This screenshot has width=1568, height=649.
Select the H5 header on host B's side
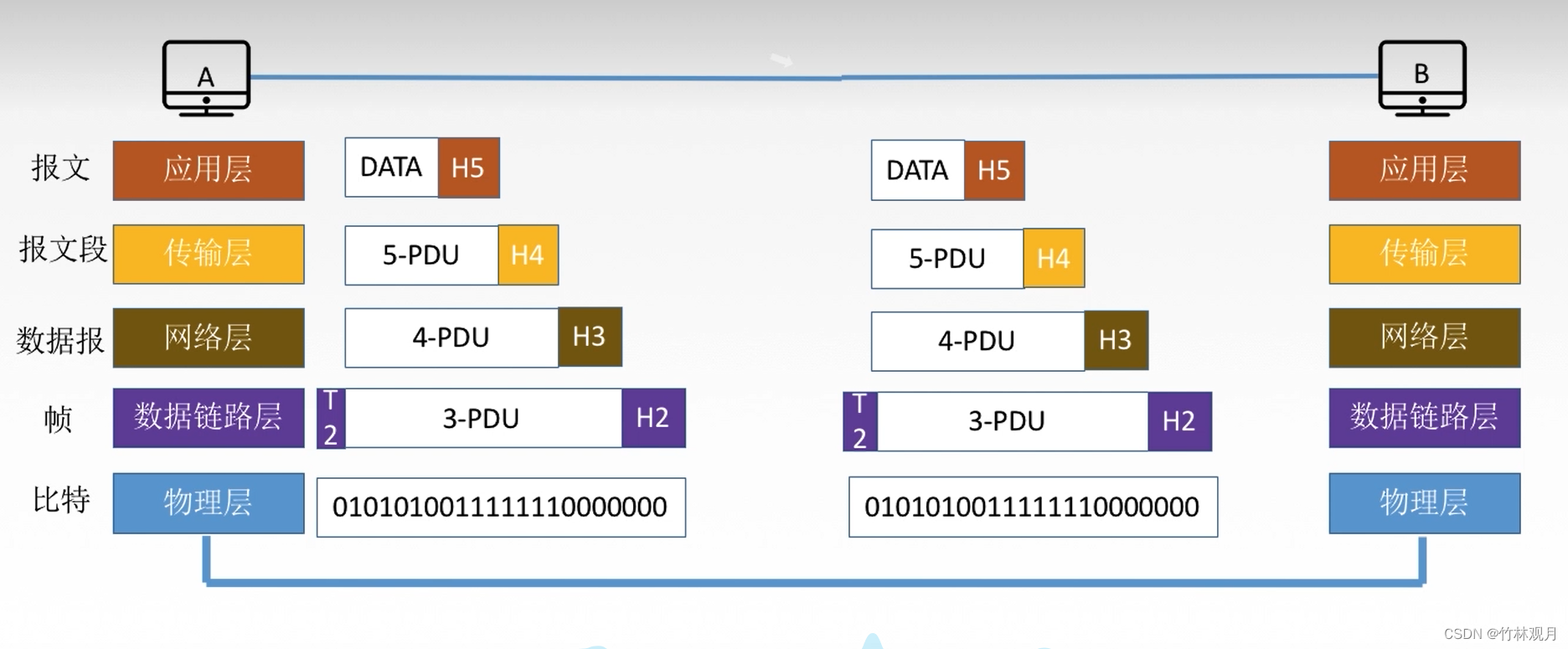tap(995, 171)
